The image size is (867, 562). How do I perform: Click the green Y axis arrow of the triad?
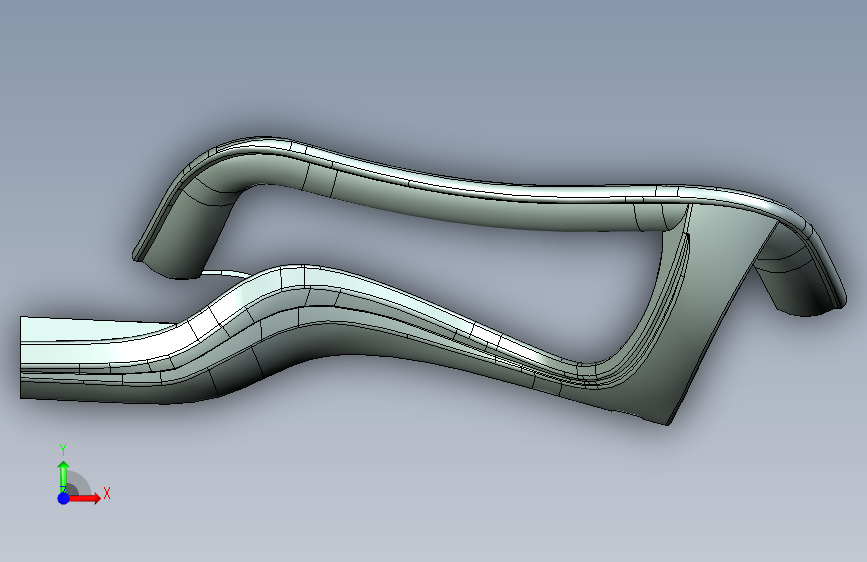[64, 477]
